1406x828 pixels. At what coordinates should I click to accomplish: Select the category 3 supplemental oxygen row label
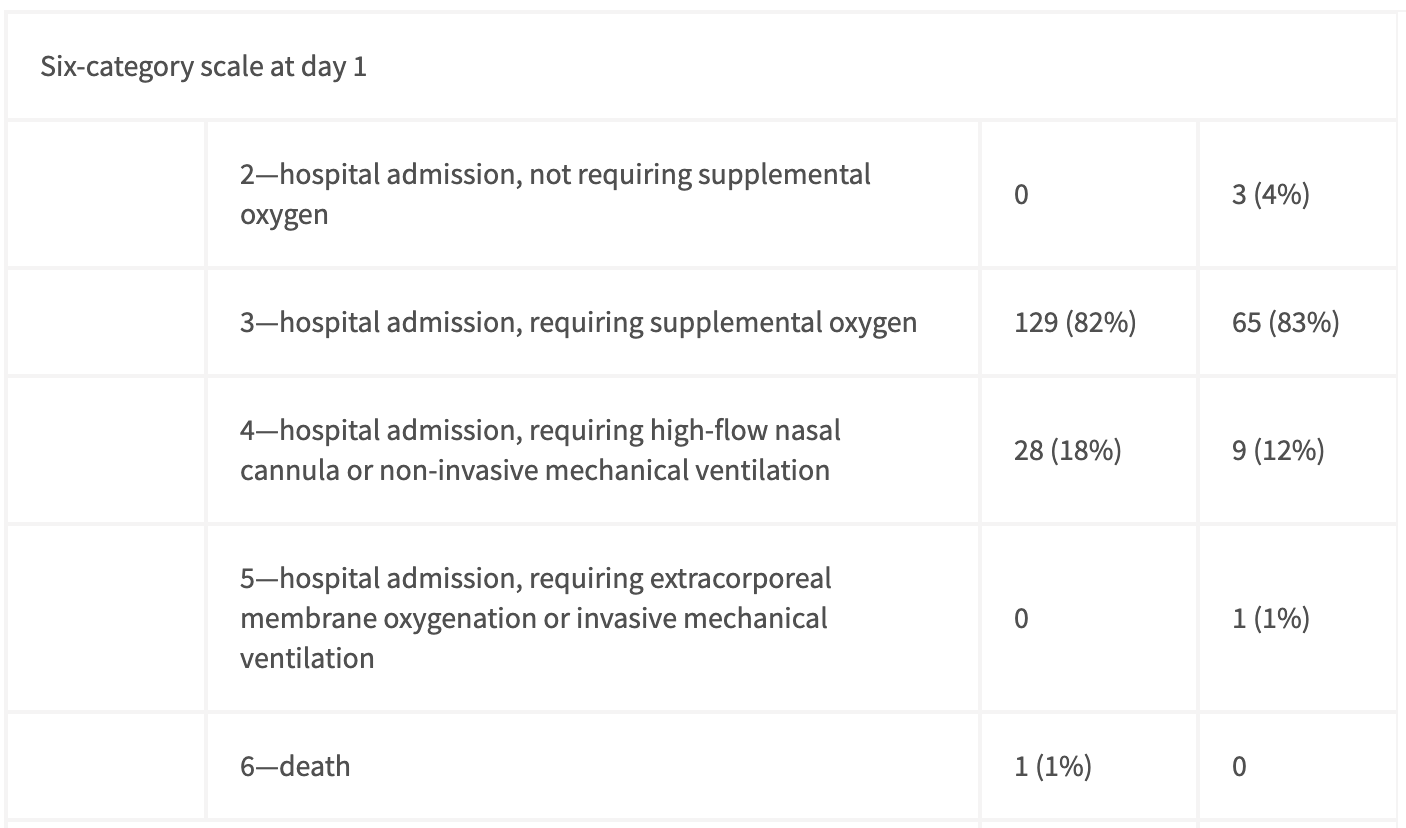[578, 322]
